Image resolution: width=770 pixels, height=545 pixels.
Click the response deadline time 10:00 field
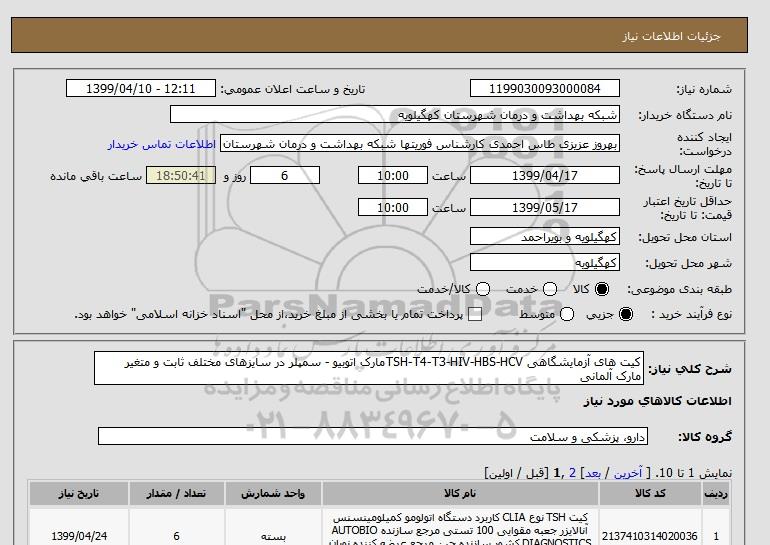click(393, 175)
